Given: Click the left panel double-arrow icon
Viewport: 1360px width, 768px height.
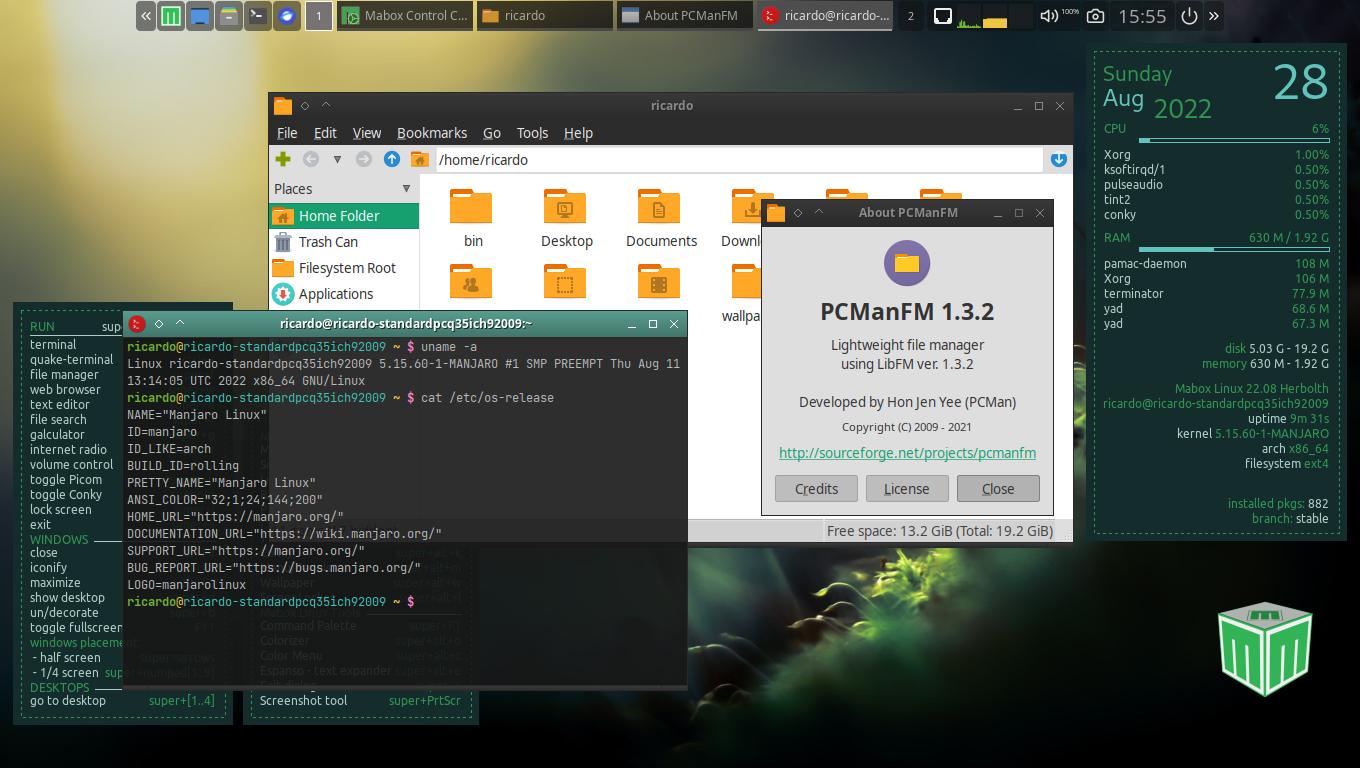Looking at the screenshot, I should coord(146,16).
